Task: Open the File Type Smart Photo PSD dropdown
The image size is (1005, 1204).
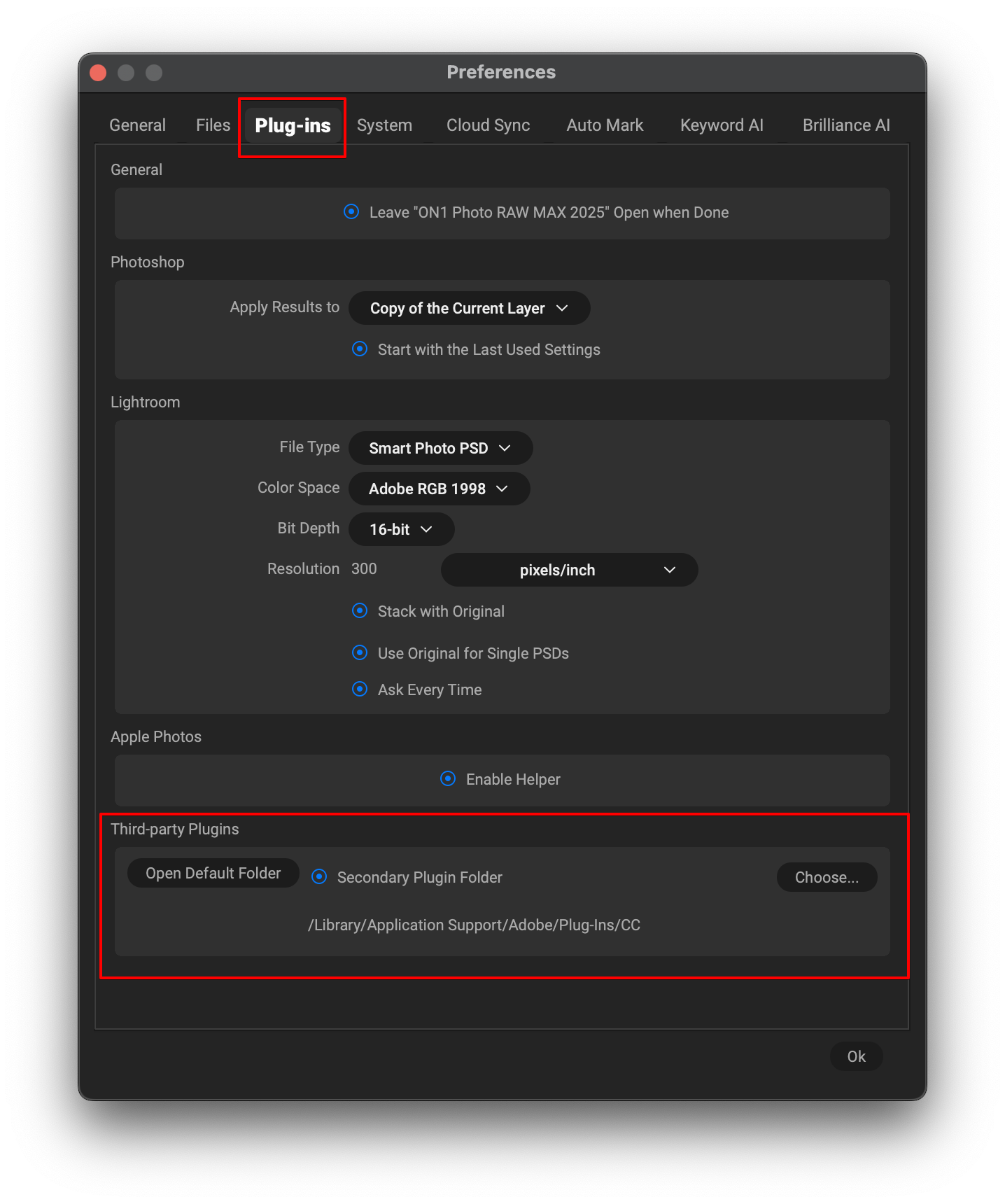Action: tap(440, 448)
